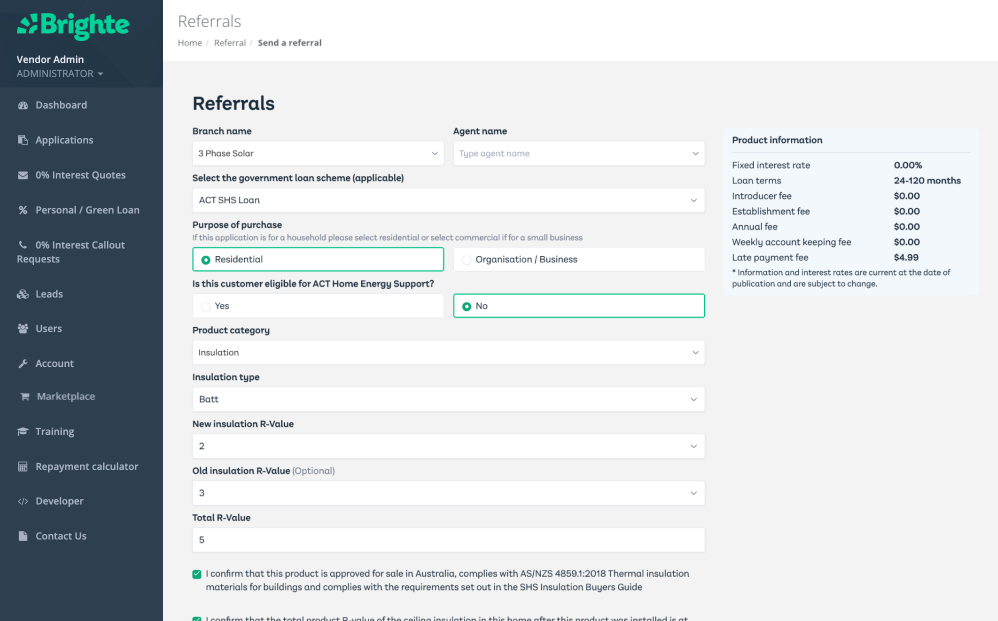The height and width of the screenshot is (621, 998).
Task: Open the Branch name dropdown
Action: [317, 154]
